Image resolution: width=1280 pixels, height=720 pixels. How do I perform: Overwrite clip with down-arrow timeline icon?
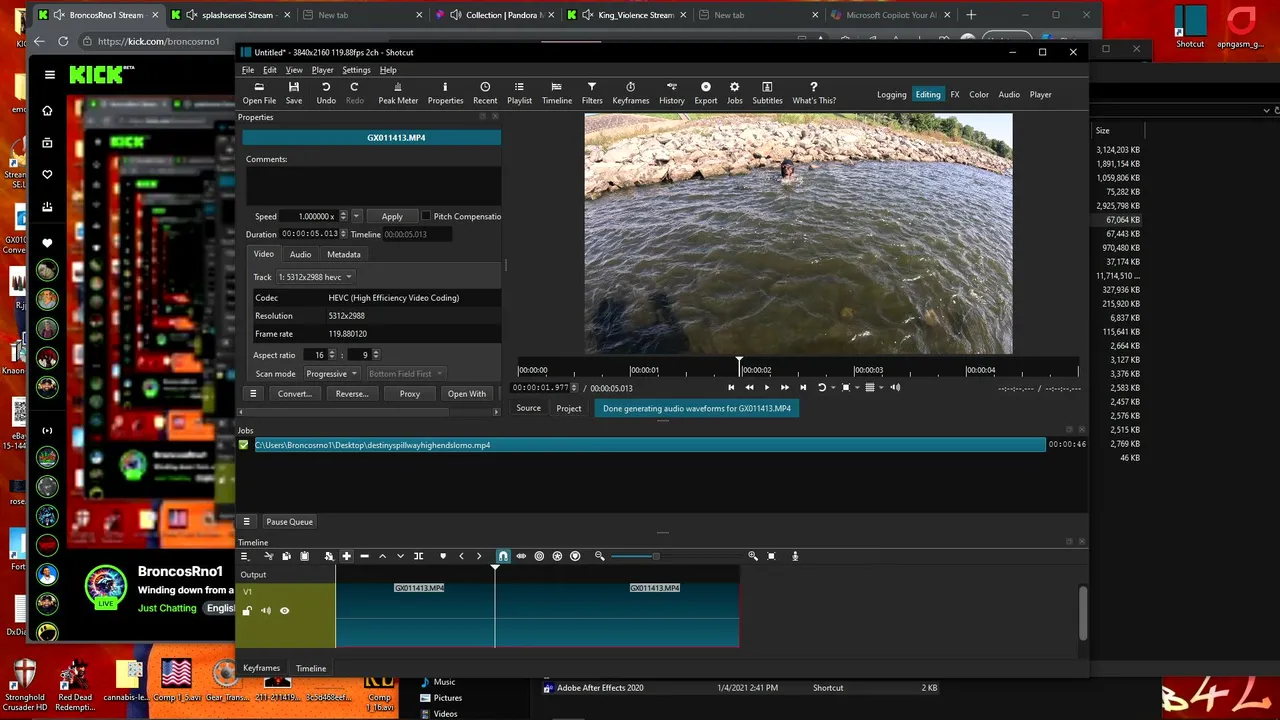(400, 556)
